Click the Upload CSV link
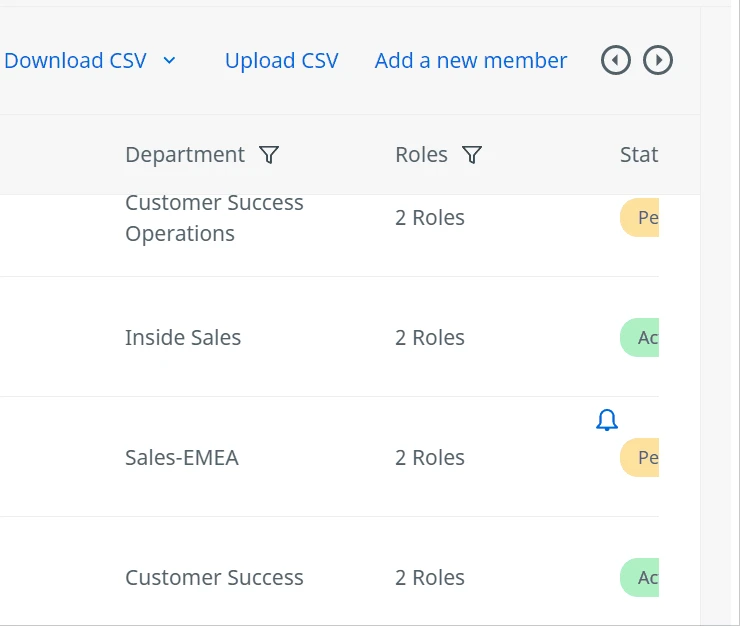 click(x=282, y=60)
